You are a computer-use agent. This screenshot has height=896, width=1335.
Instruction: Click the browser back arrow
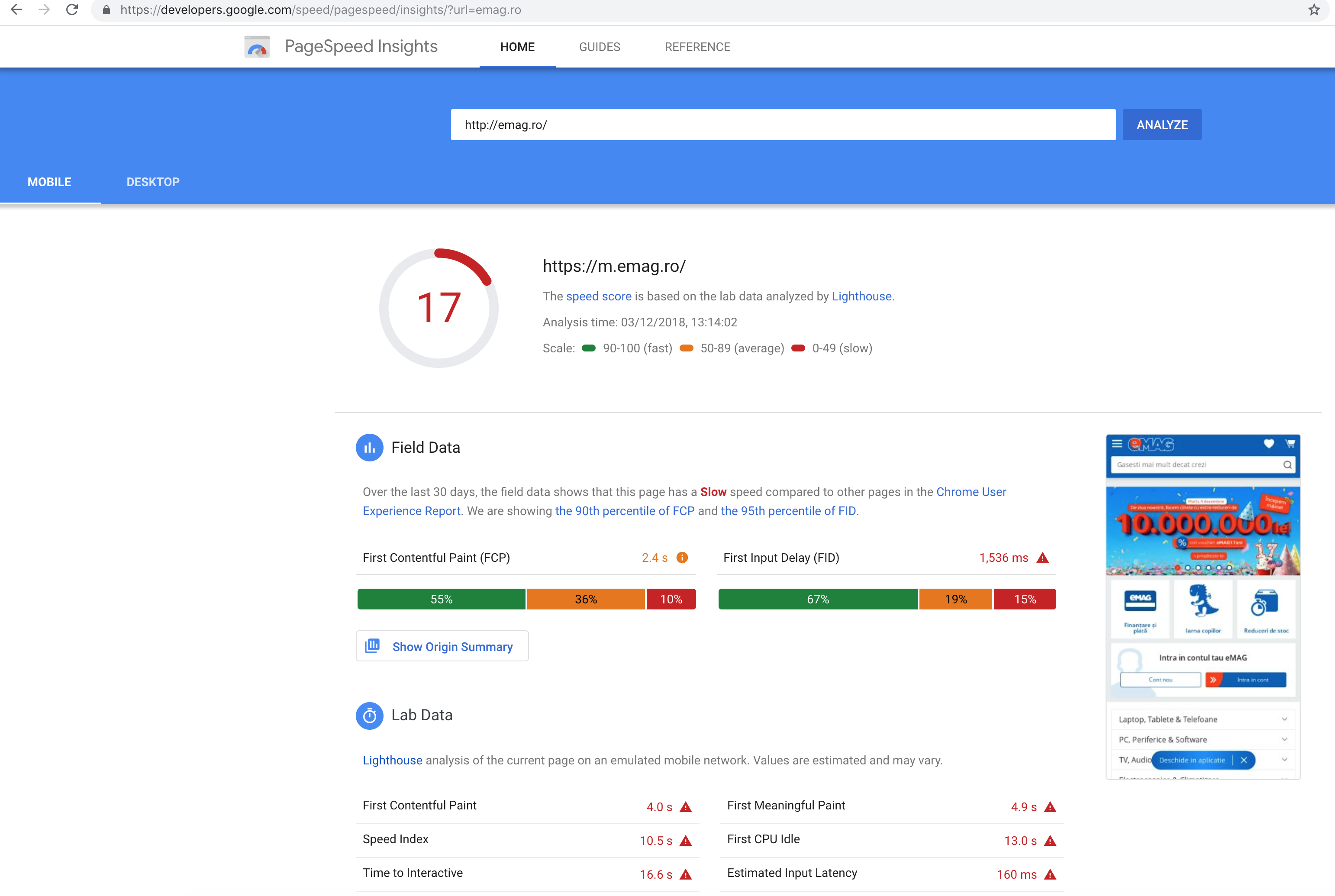[16, 10]
